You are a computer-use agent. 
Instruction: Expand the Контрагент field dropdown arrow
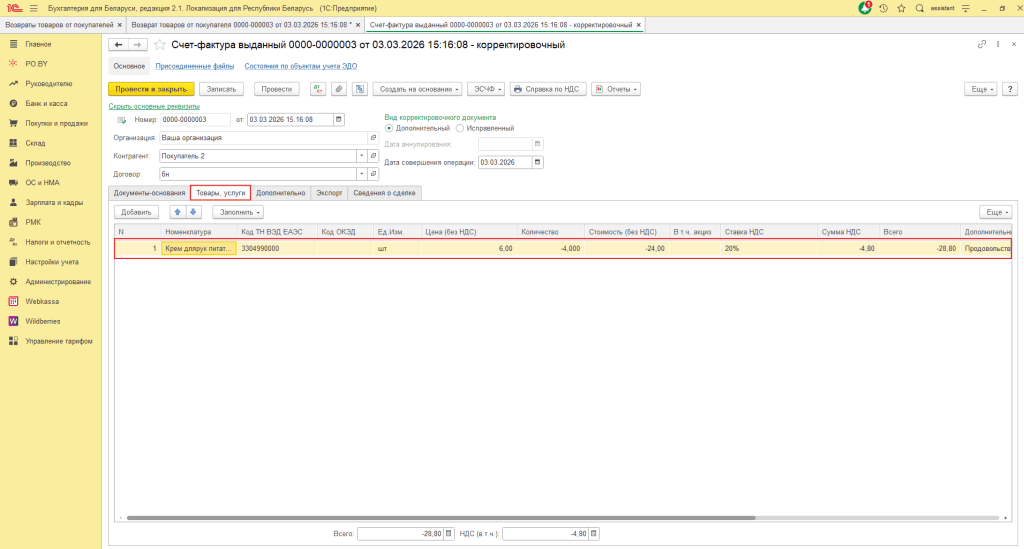361,156
